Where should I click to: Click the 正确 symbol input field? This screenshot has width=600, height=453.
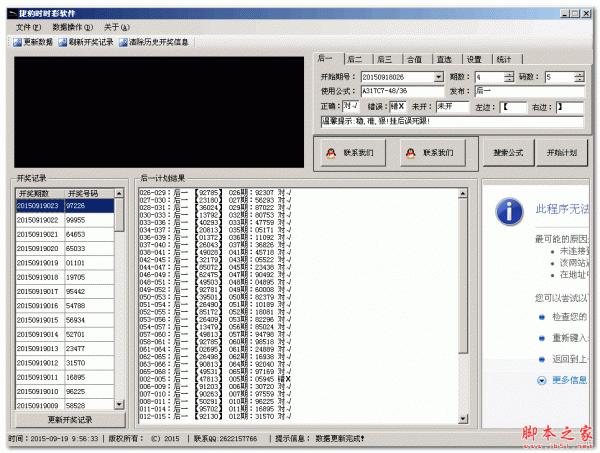point(351,106)
